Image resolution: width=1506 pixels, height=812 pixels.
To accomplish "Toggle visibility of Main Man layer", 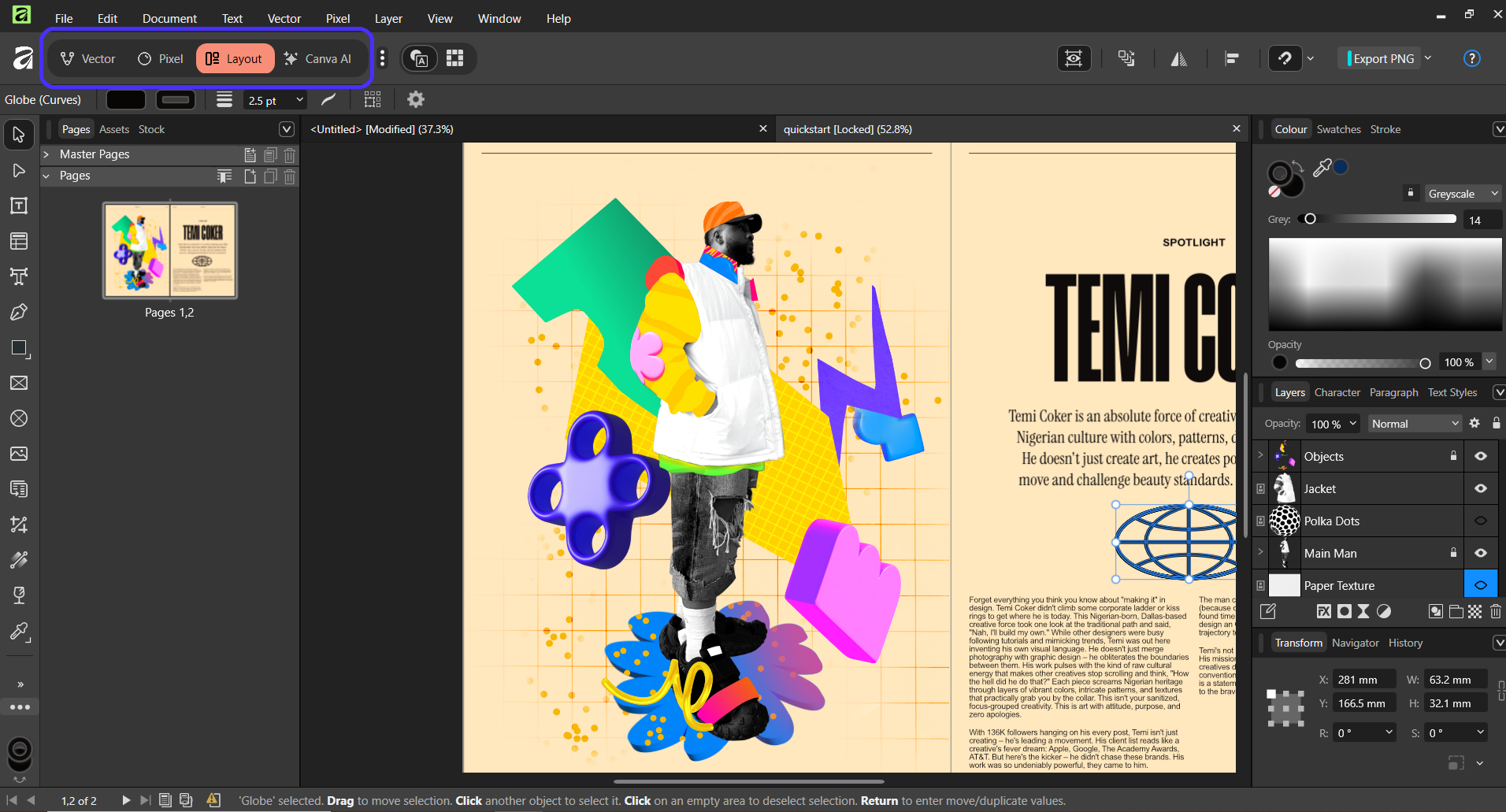I will [x=1480, y=554].
